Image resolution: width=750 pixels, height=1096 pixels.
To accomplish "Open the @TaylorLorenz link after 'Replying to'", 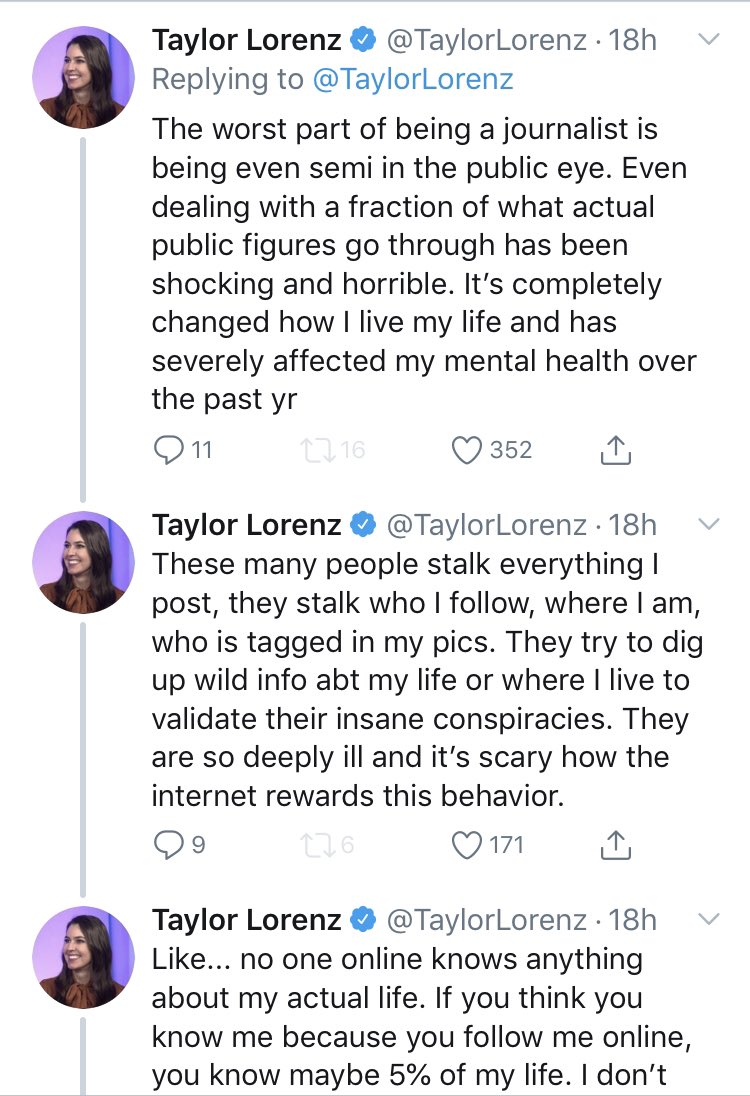I will pos(413,81).
